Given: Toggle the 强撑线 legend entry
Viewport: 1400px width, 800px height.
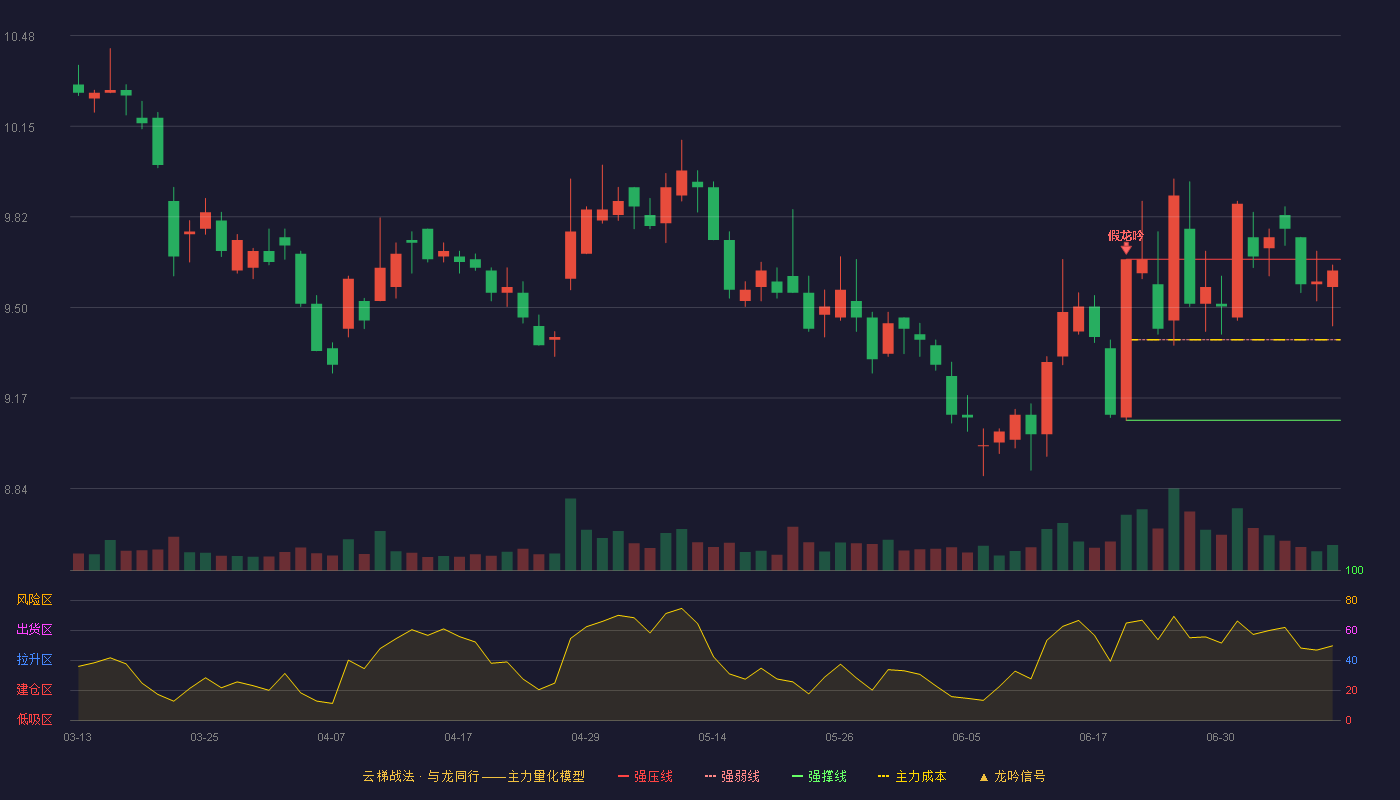Looking at the screenshot, I should click(x=819, y=776).
